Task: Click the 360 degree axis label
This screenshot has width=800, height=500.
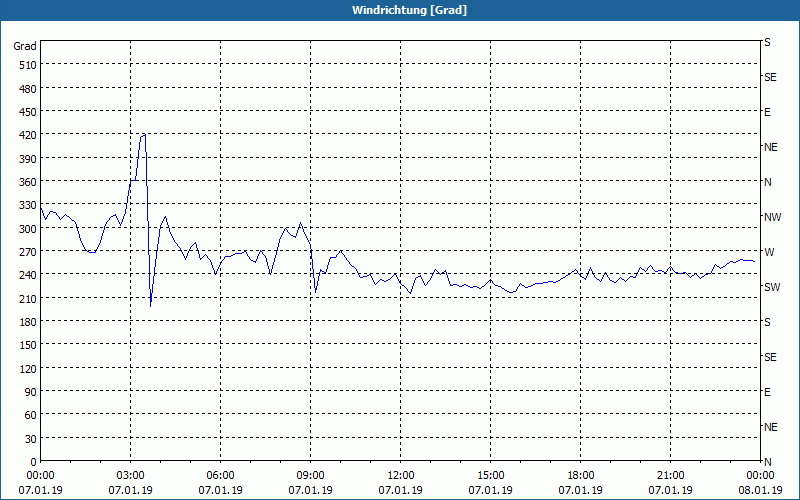Action: point(28,182)
